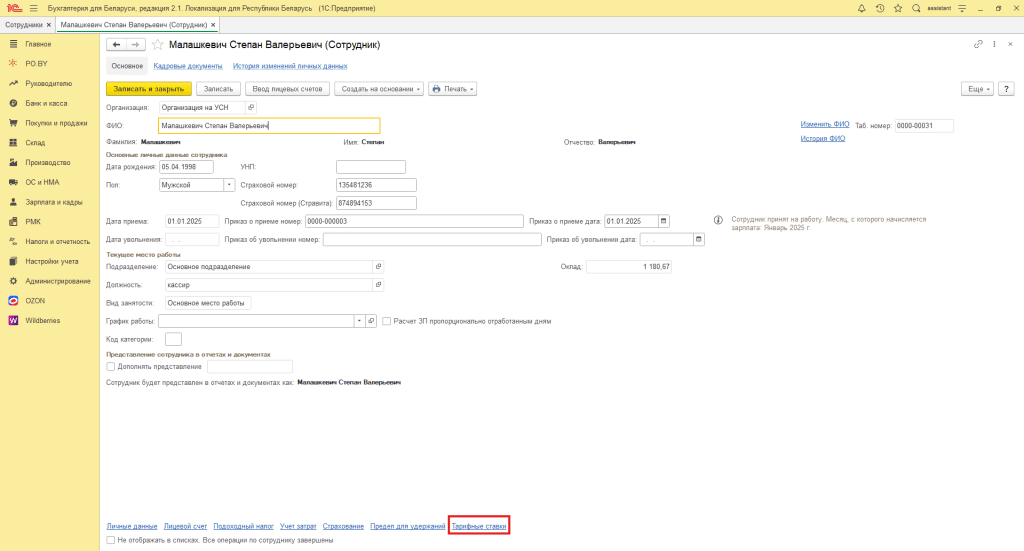Open search magnifier in title bar
This screenshot has height=551, width=1024.
pos(916,8)
